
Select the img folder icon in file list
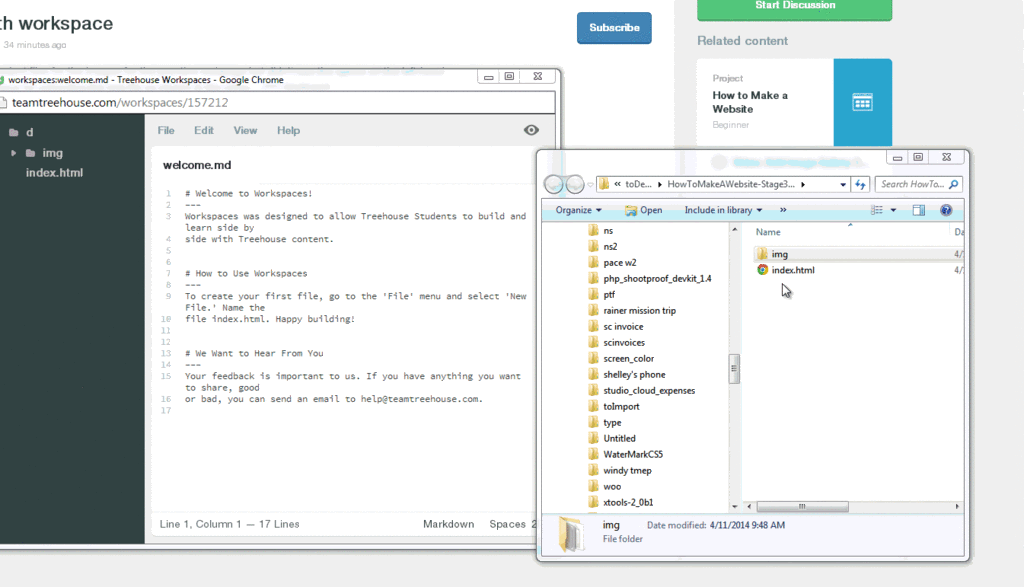point(762,254)
